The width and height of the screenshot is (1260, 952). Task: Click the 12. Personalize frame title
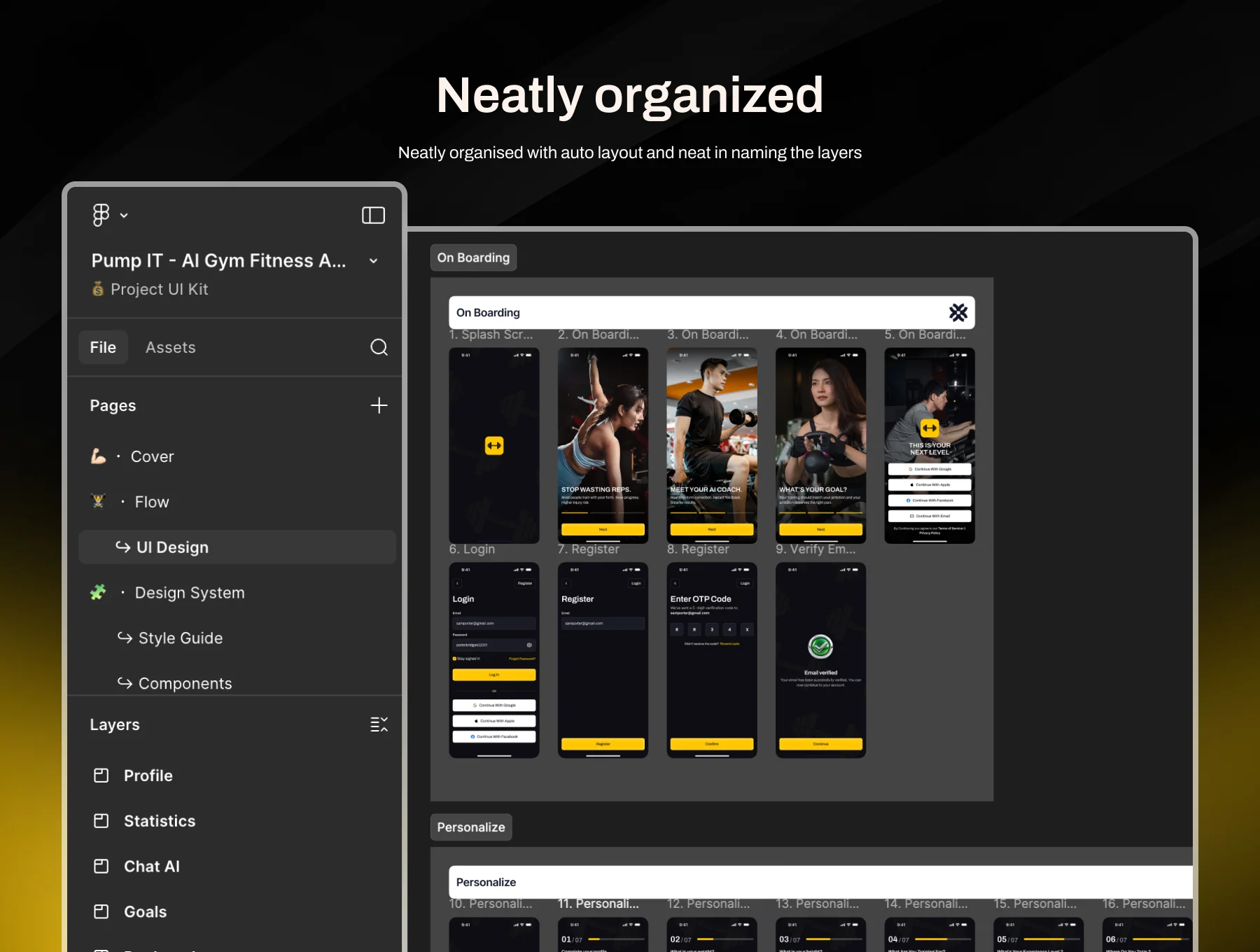[x=708, y=904]
